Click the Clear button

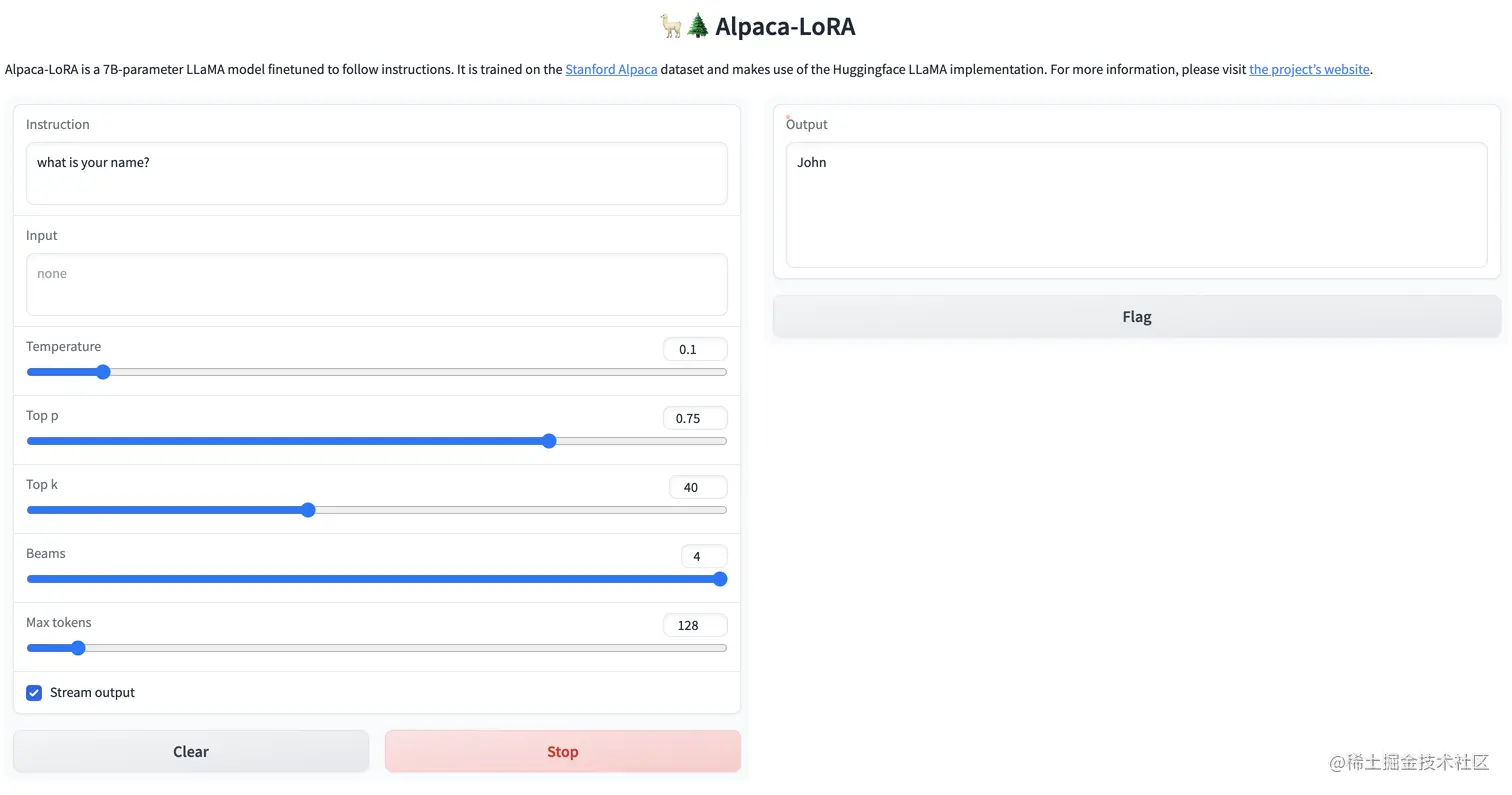[x=191, y=751]
